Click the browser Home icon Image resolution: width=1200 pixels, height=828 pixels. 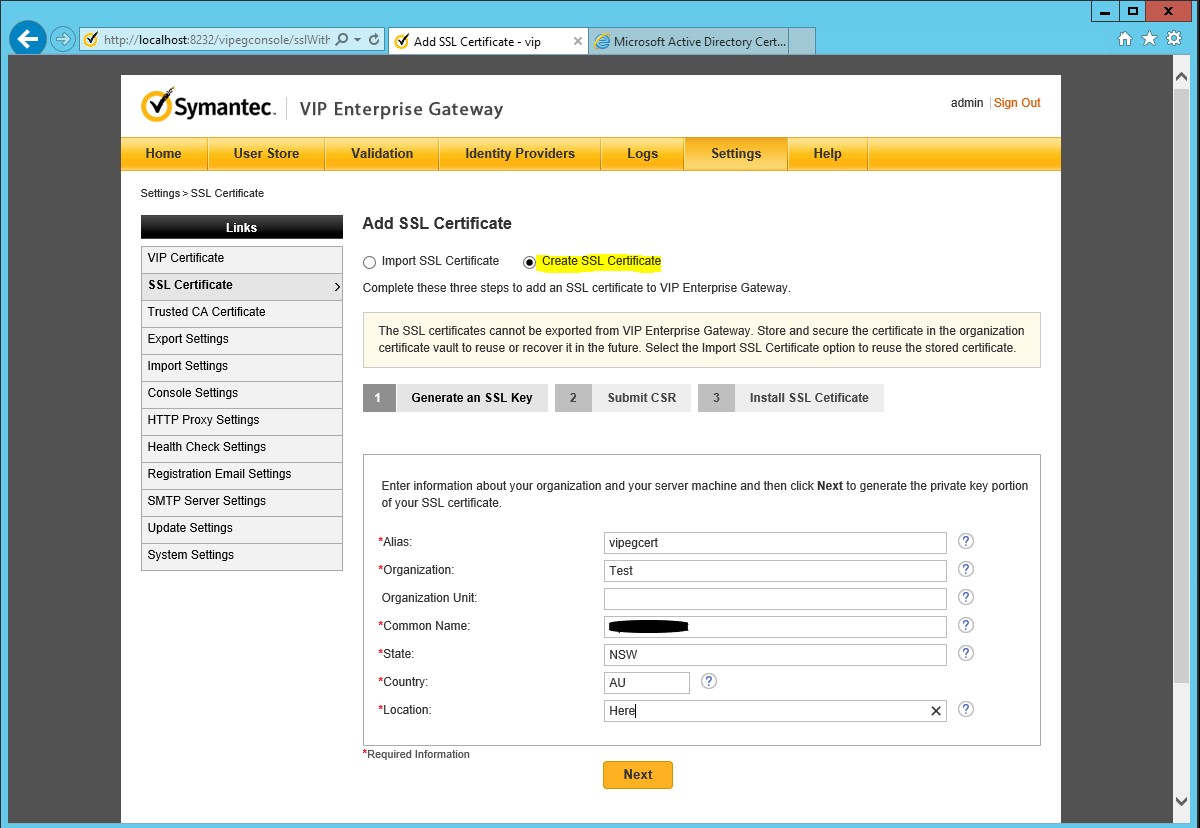(x=1125, y=39)
